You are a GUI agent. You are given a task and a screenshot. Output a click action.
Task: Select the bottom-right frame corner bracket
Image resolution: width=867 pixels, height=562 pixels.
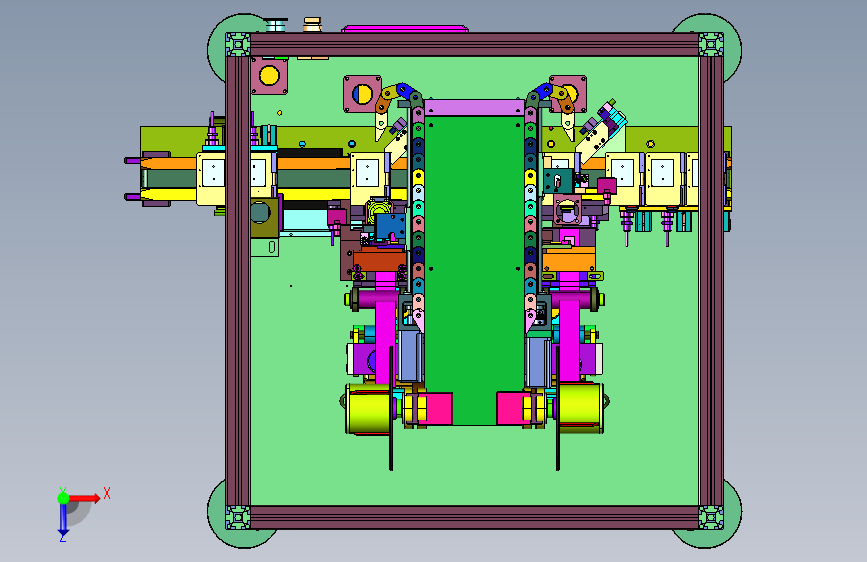(711, 517)
